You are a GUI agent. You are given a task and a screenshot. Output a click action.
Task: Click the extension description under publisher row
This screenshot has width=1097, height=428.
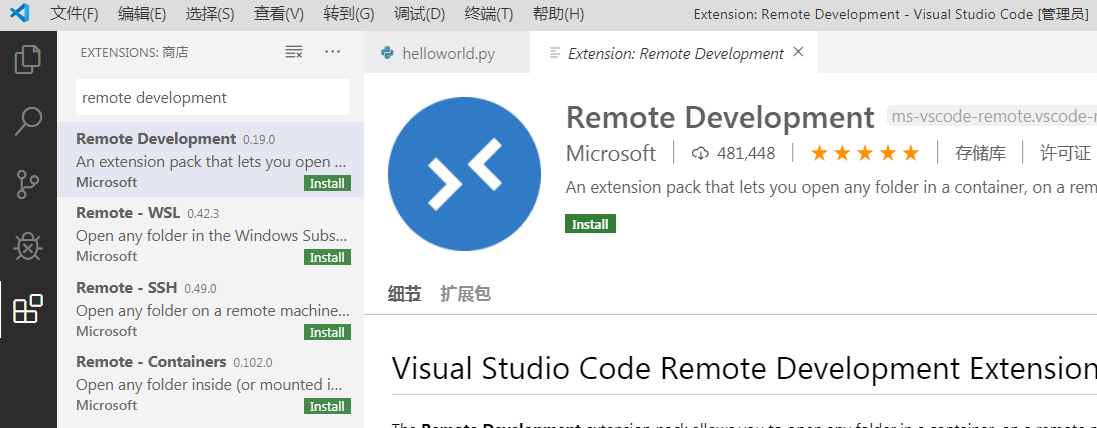pyautogui.click(x=831, y=187)
